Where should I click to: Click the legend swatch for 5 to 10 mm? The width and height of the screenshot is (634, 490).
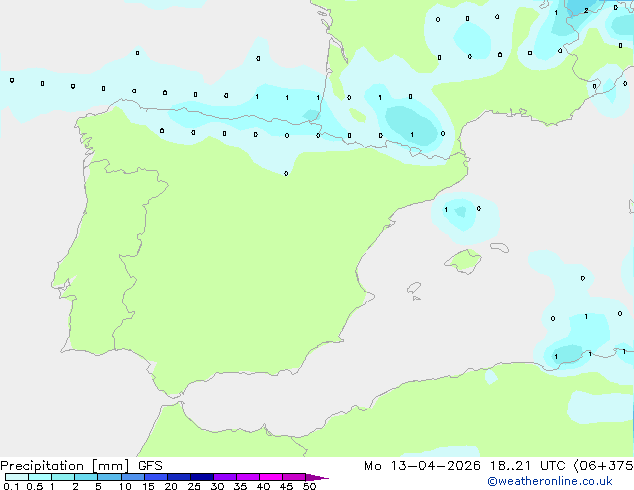(109, 477)
